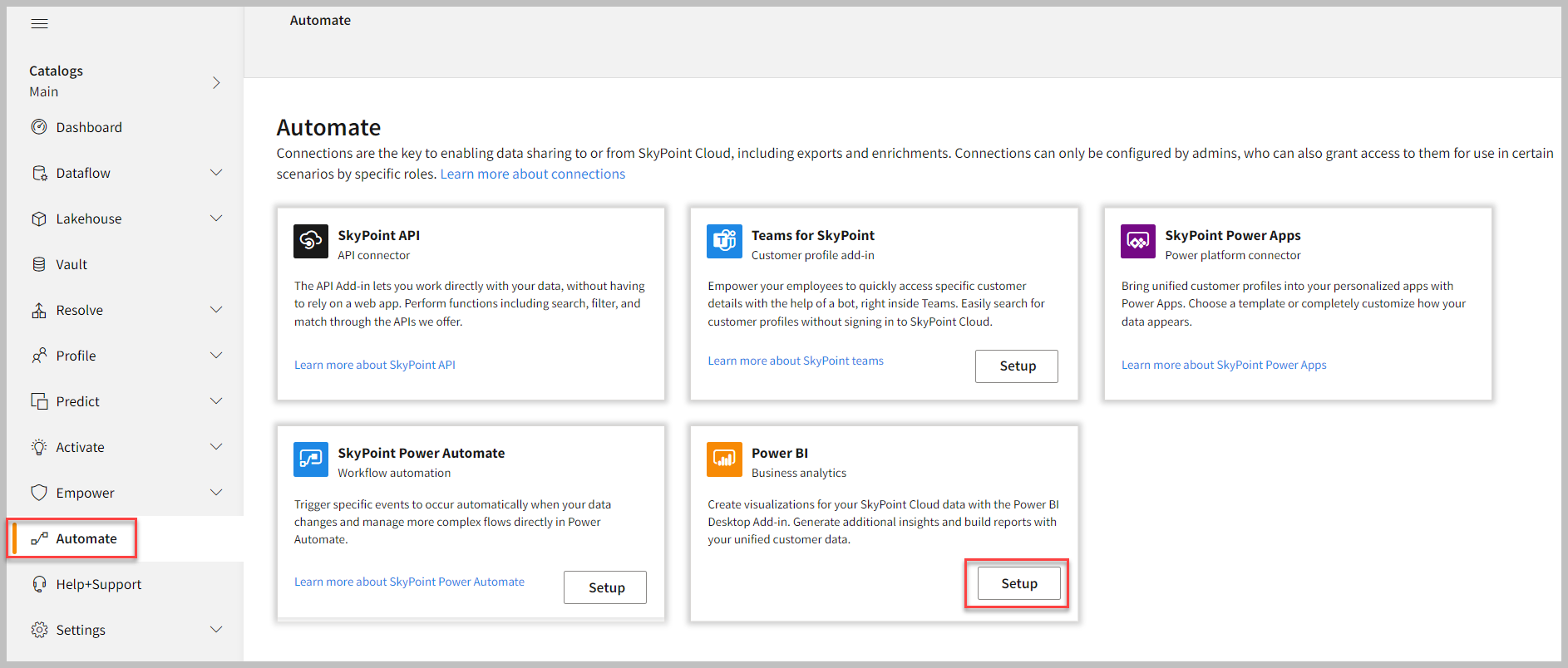Click the Power platform connector subtitle

tap(1233, 255)
